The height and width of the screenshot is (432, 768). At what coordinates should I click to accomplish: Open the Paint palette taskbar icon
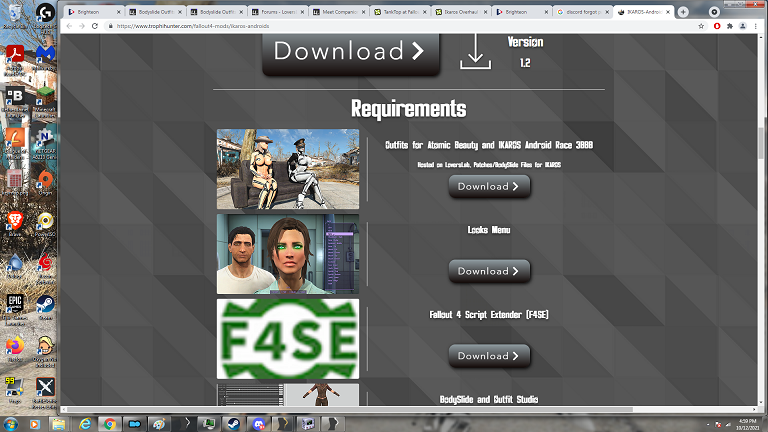click(159, 424)
